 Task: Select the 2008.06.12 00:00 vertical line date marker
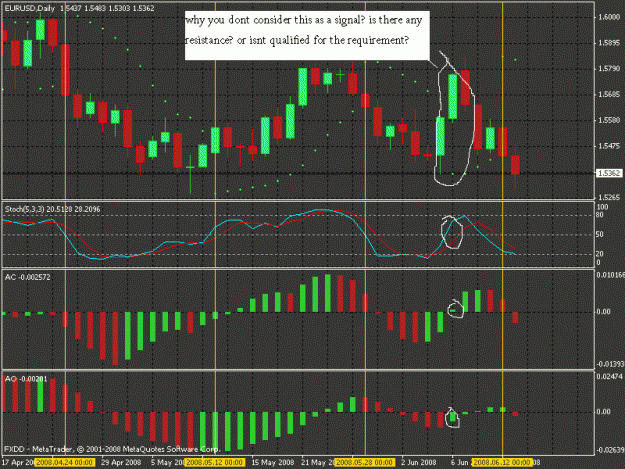tap(503, 463)
